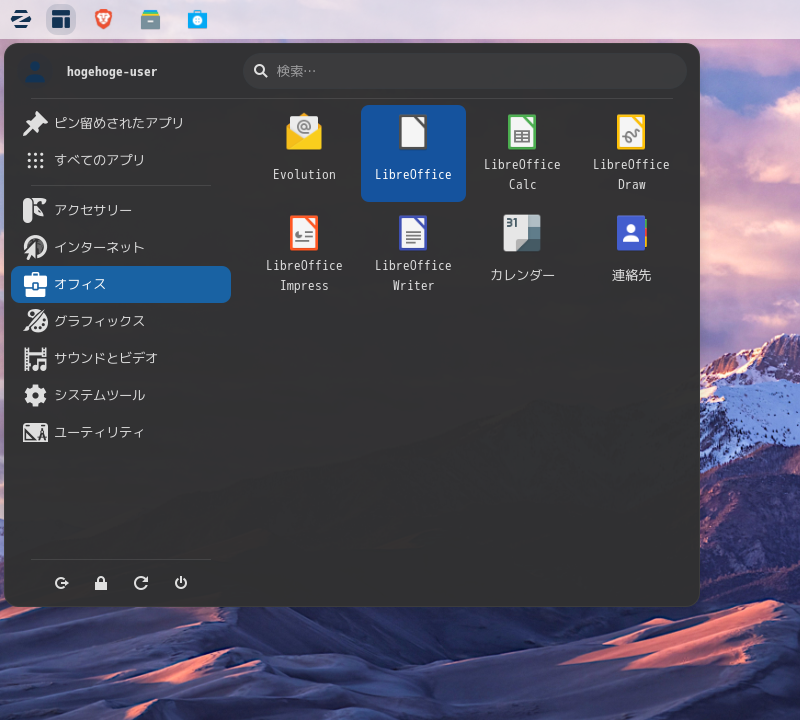Image resolution: width=800 pixels, height=720 pixels.
Task: Select the システムツール category
Action: (121, 395)
